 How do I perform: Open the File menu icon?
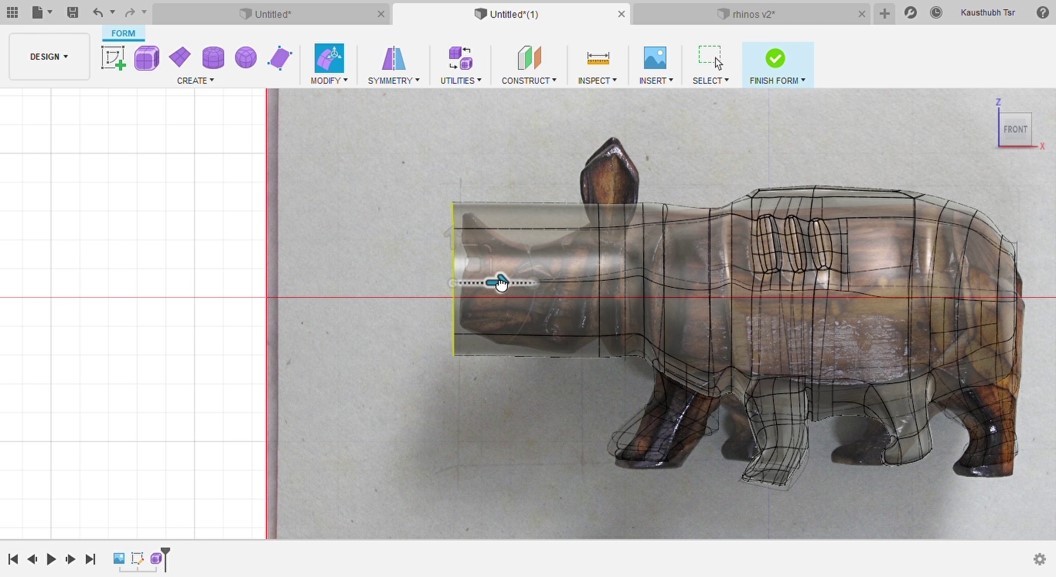click(38, 13)
